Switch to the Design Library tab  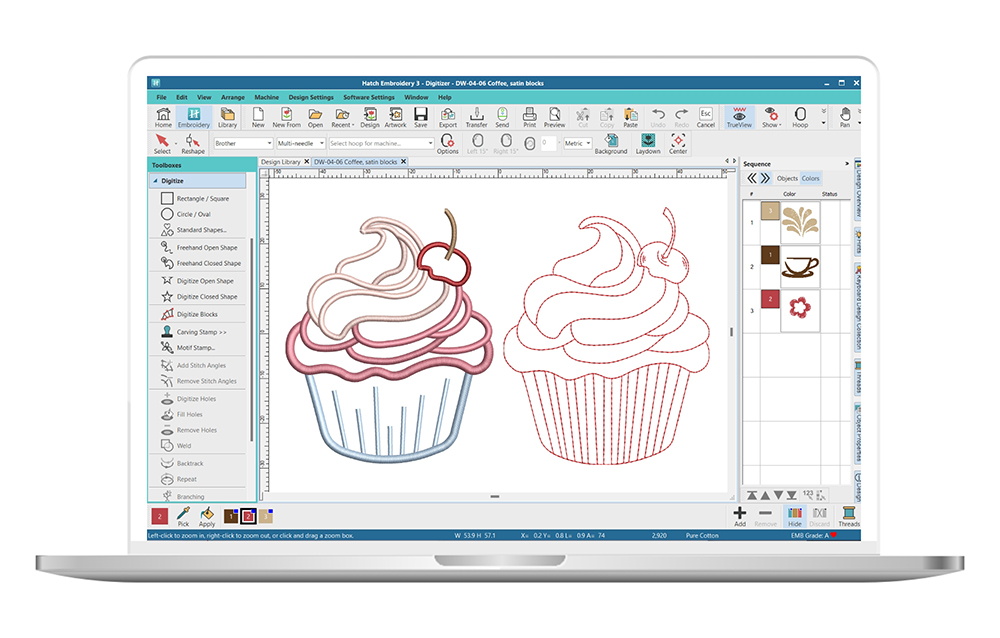coord(282,161)
